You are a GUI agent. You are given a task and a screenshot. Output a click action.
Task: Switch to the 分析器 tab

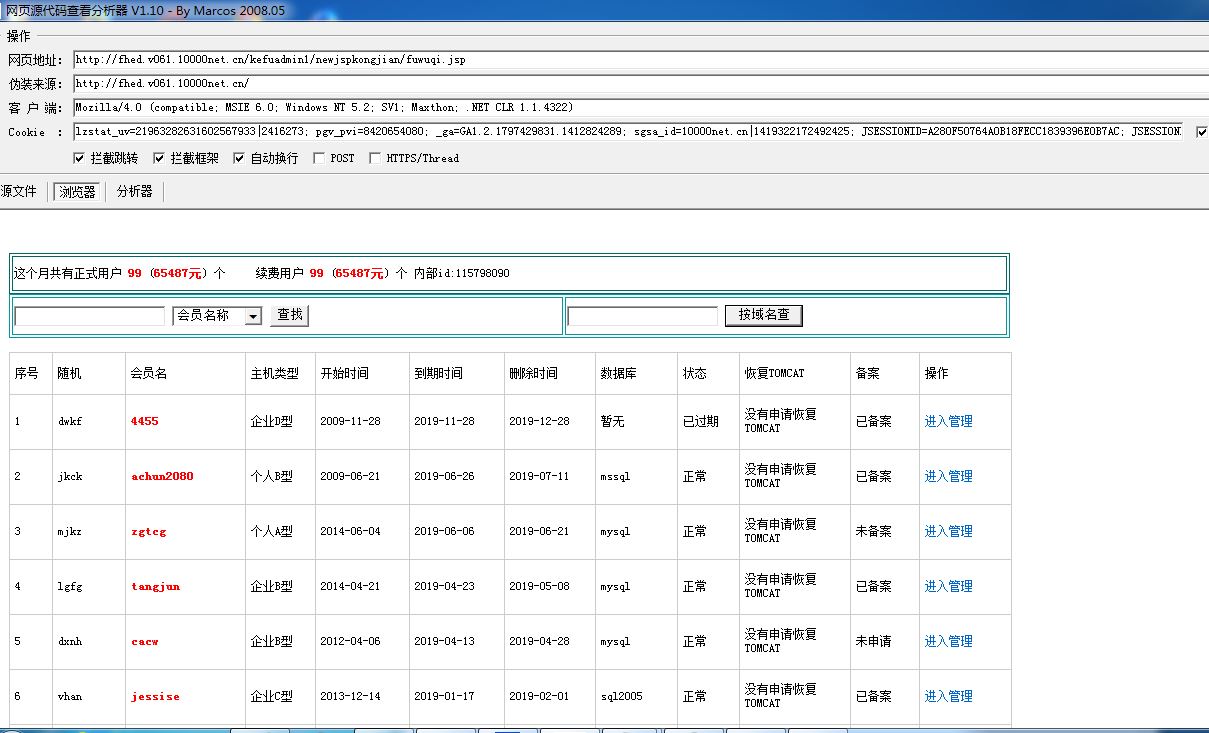click(x=134, y=191)
